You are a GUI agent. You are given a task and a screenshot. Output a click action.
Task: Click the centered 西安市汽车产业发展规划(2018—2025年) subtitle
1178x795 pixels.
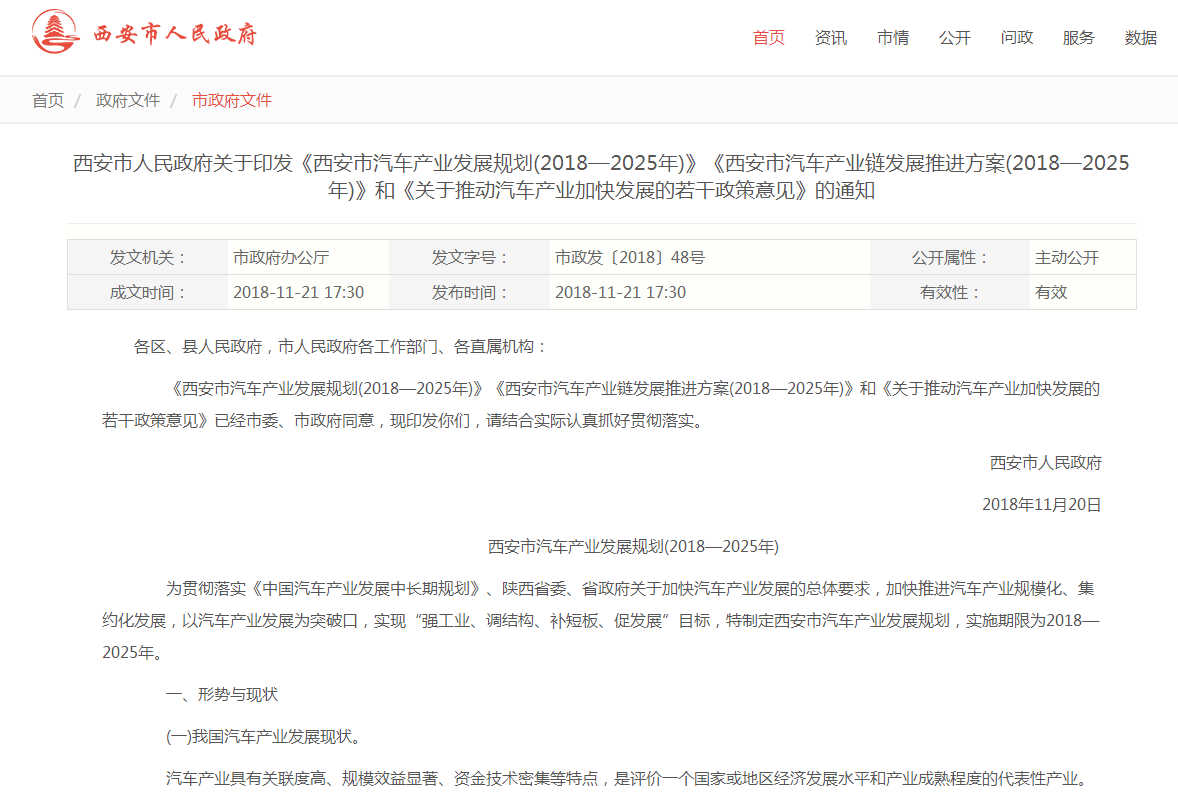tap(632, 547)
